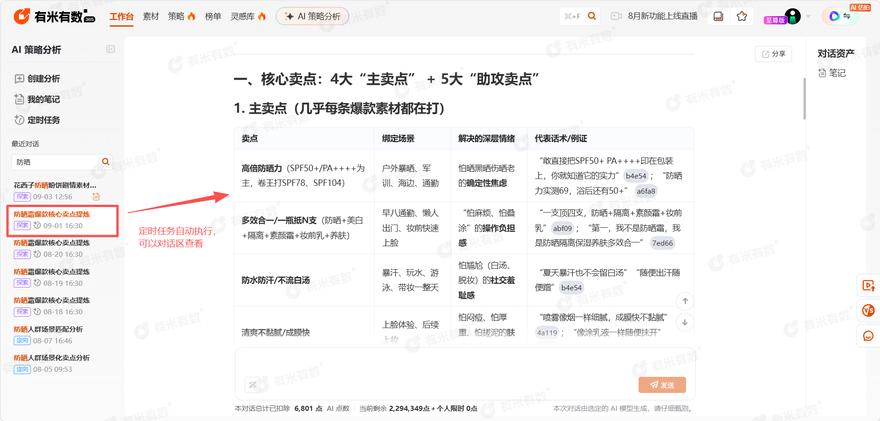Open 定时任务 in the sidebar
This screenshot has height=421, width=880.
(x=37, y=120)
